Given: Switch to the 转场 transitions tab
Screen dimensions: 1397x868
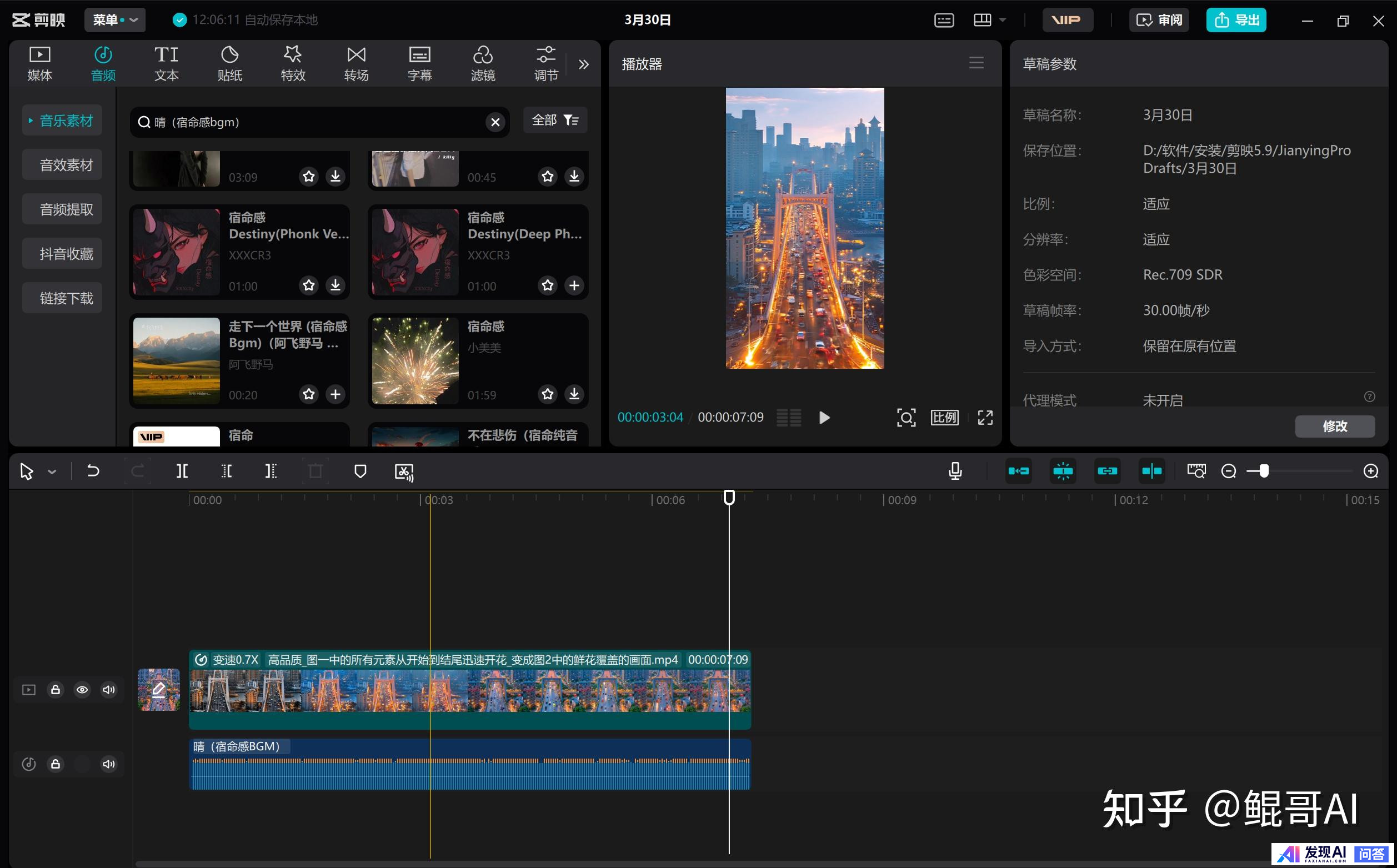Looking at the screenshot, I should (356, 63).
